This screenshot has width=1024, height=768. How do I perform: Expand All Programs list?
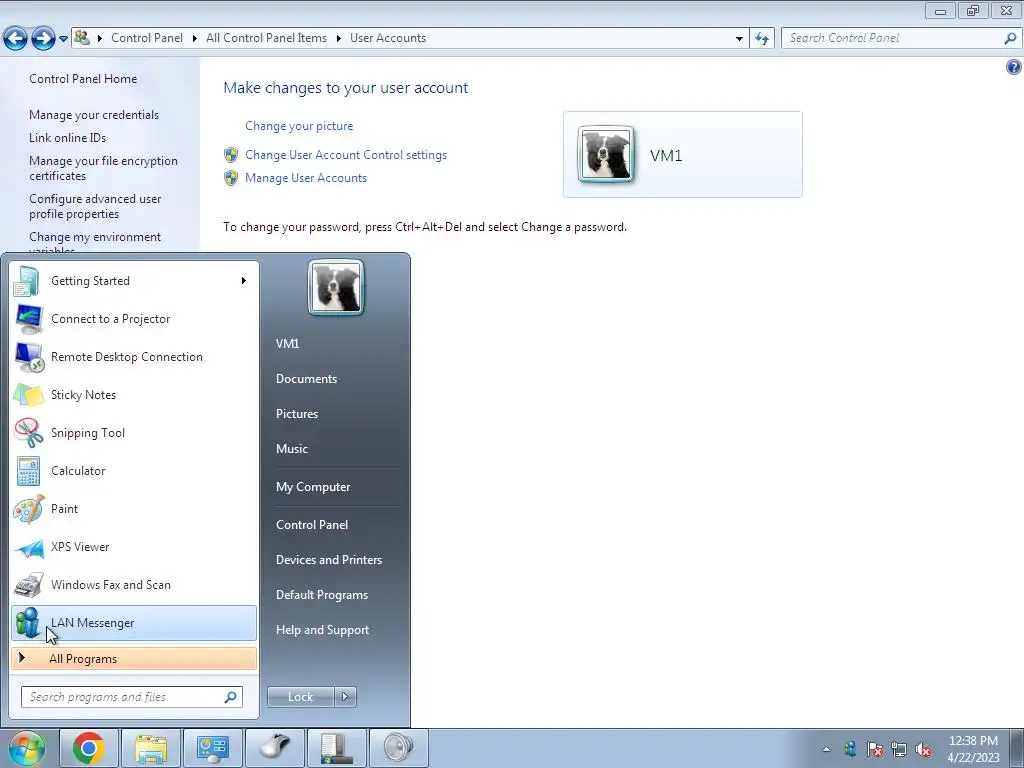point(134,659)
